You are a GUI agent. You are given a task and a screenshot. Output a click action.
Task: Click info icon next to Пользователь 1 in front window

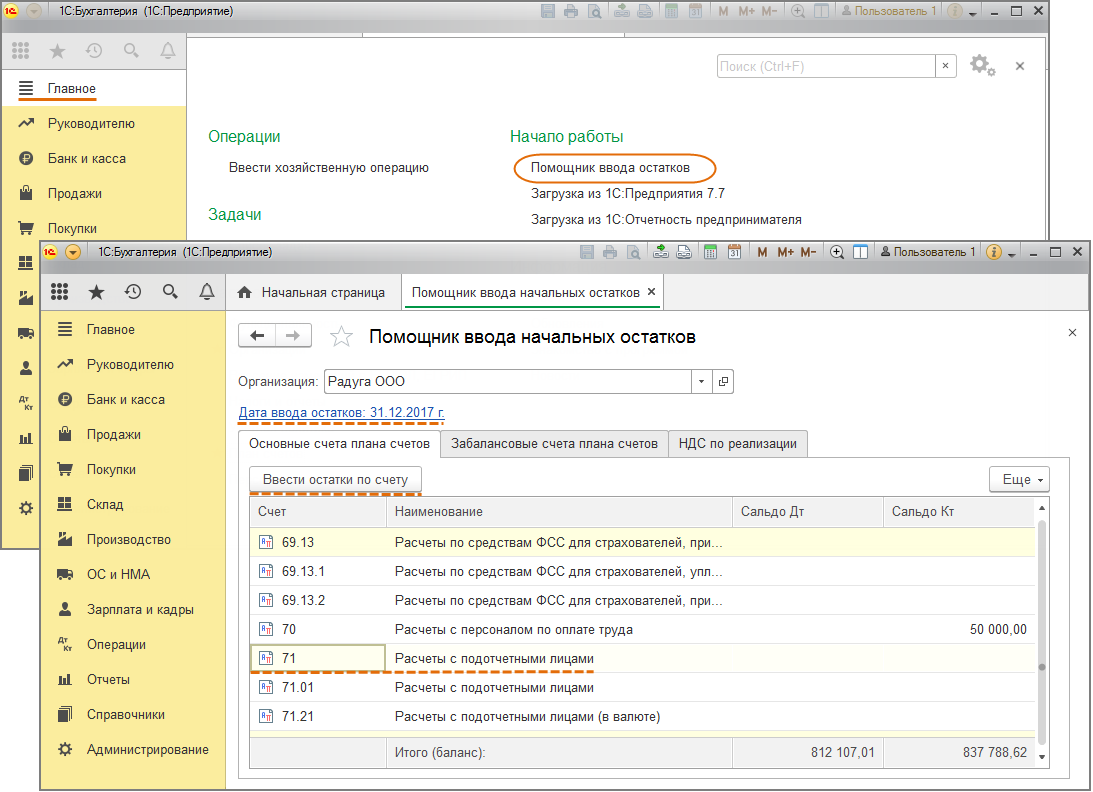994,252
